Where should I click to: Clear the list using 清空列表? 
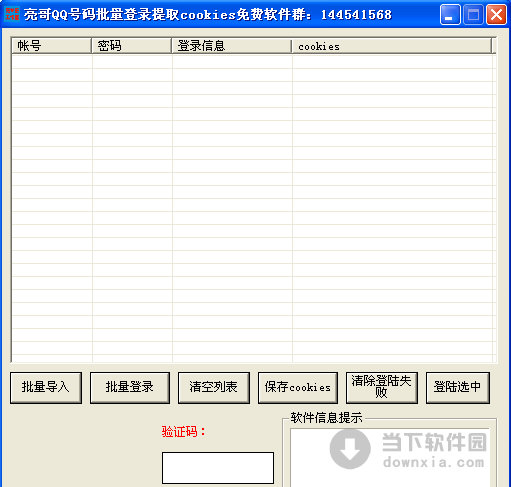pos(214,388)
